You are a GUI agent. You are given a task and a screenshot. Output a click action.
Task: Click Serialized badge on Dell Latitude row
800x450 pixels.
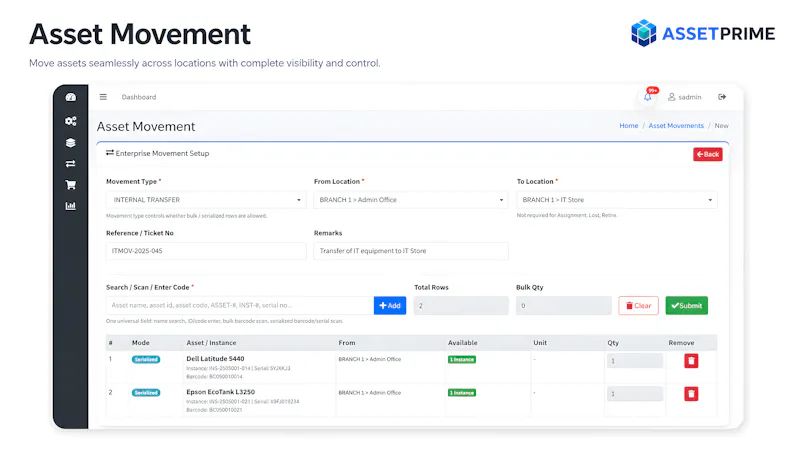point(146,360)
